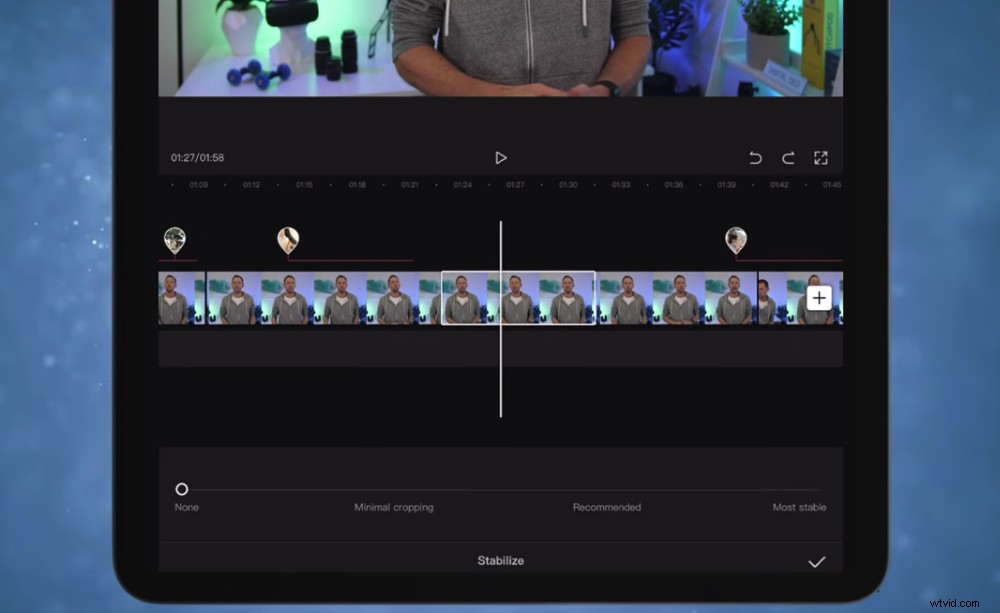Image resolution: width=1000 pixels, height=613 pixels.
Task: Select the Minimal cropping stabilization option
Action: pos(393,507)
